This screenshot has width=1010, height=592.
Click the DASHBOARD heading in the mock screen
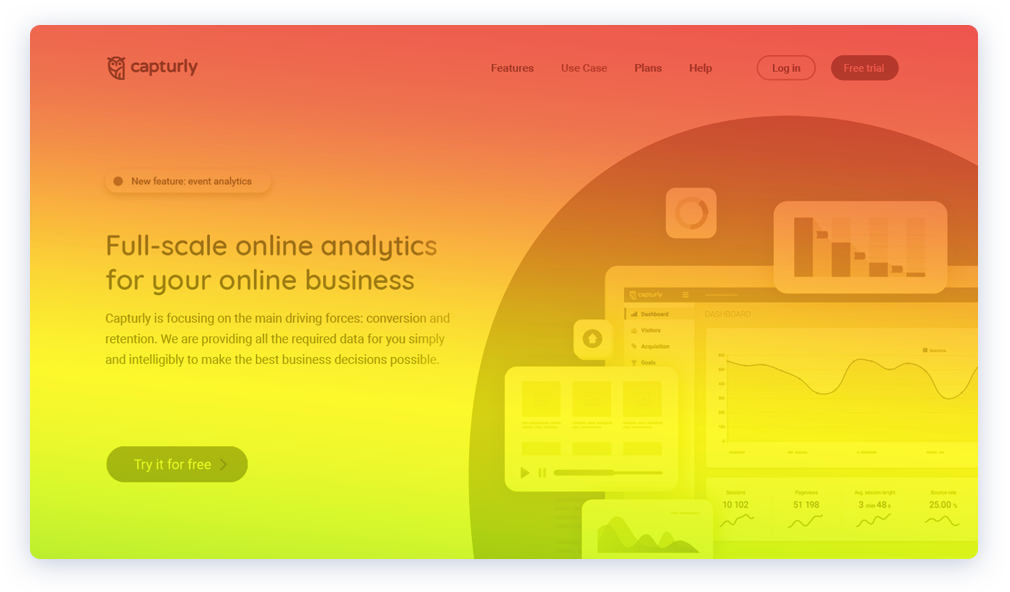tap(728, 314)
